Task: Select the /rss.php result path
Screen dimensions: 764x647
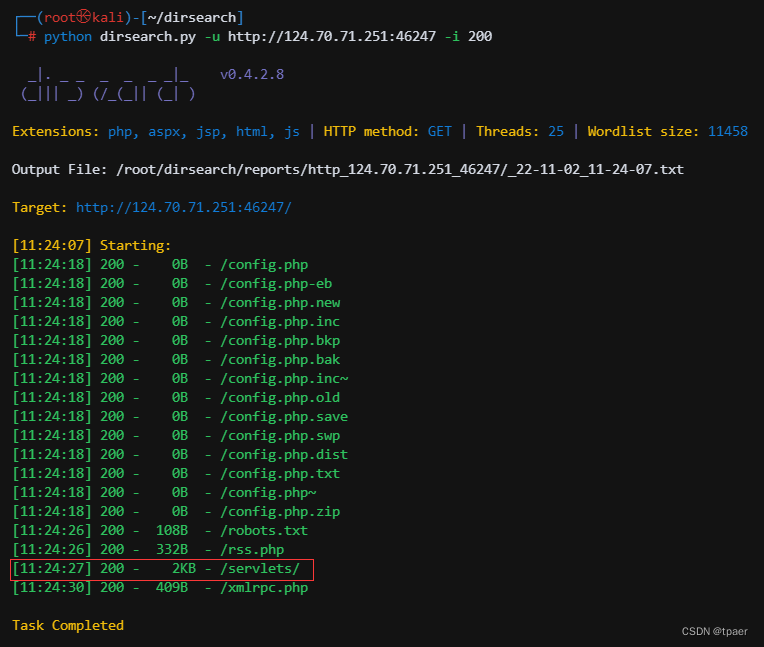Action: pyautogui.click(x=252, y=550)
